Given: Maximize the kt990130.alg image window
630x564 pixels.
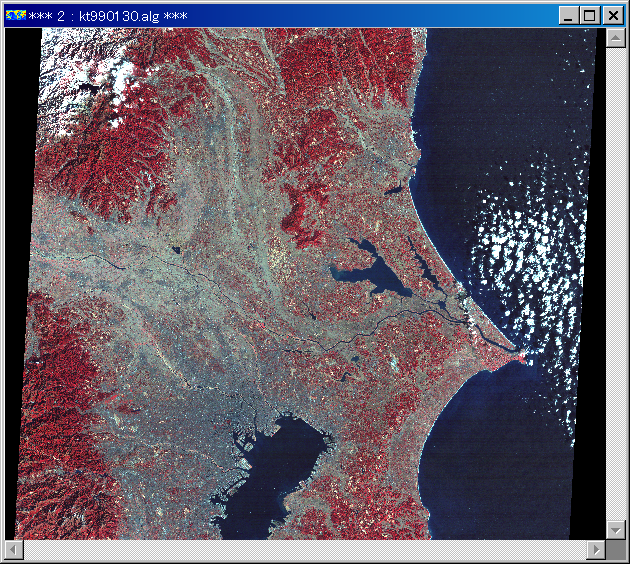Looking at the screenshot, I should click(x=589, y=16).
